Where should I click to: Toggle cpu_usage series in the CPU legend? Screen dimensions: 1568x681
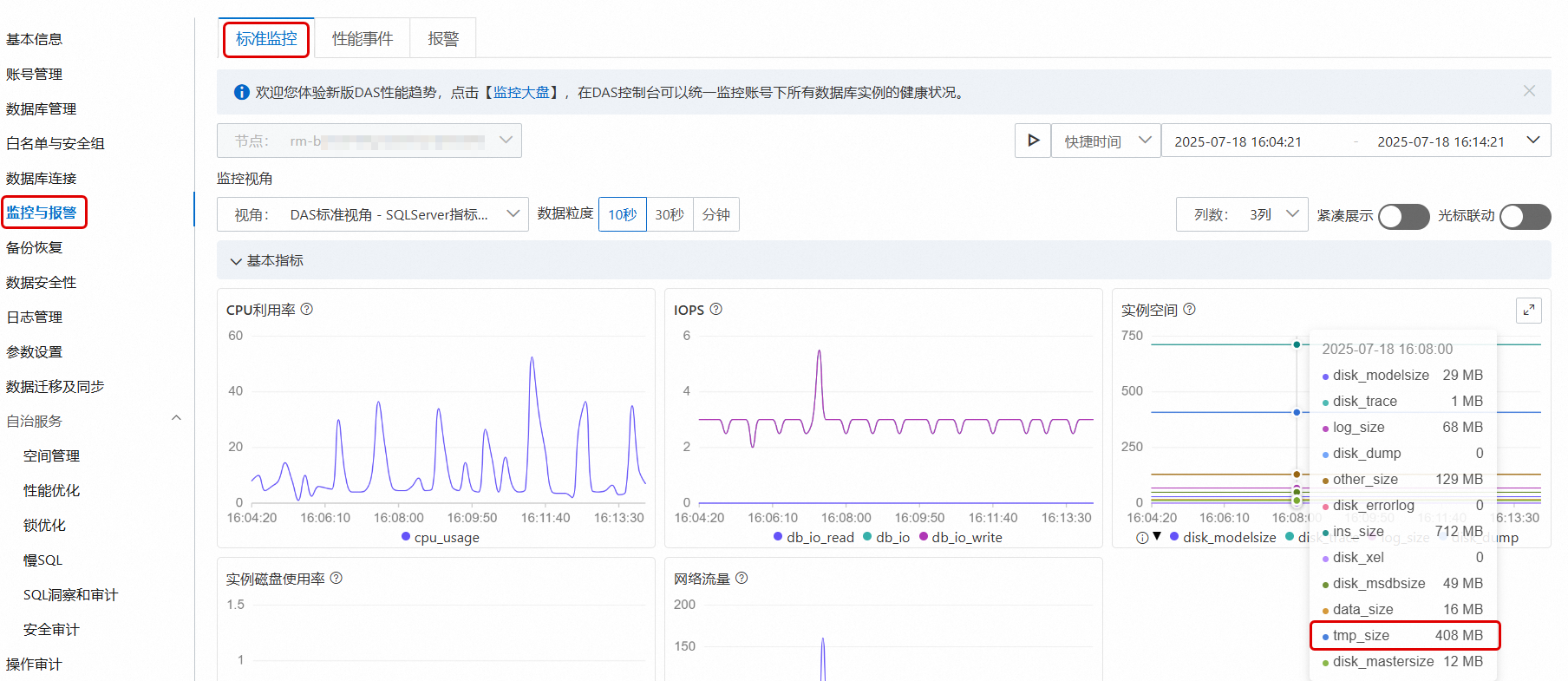[441, 537]
